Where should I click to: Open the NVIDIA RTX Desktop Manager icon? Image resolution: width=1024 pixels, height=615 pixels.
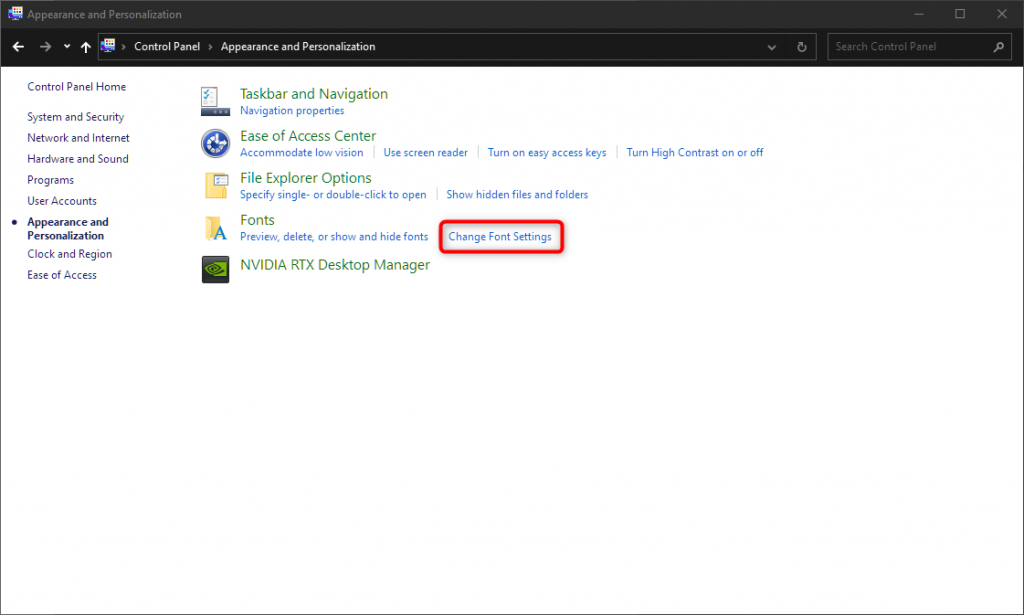pyautogui.click(x=215, y=269)
